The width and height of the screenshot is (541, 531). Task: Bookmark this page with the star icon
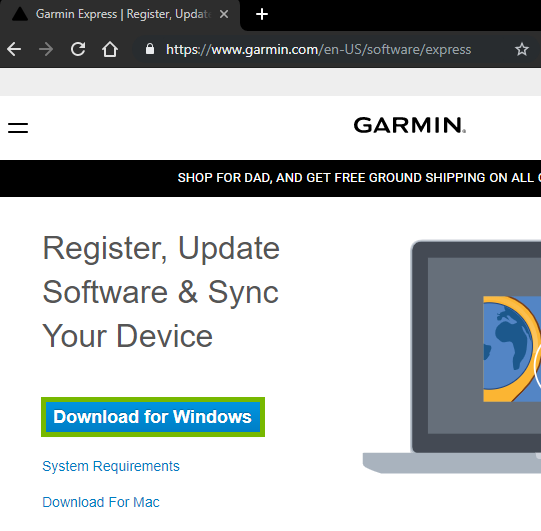click(522, 49)
